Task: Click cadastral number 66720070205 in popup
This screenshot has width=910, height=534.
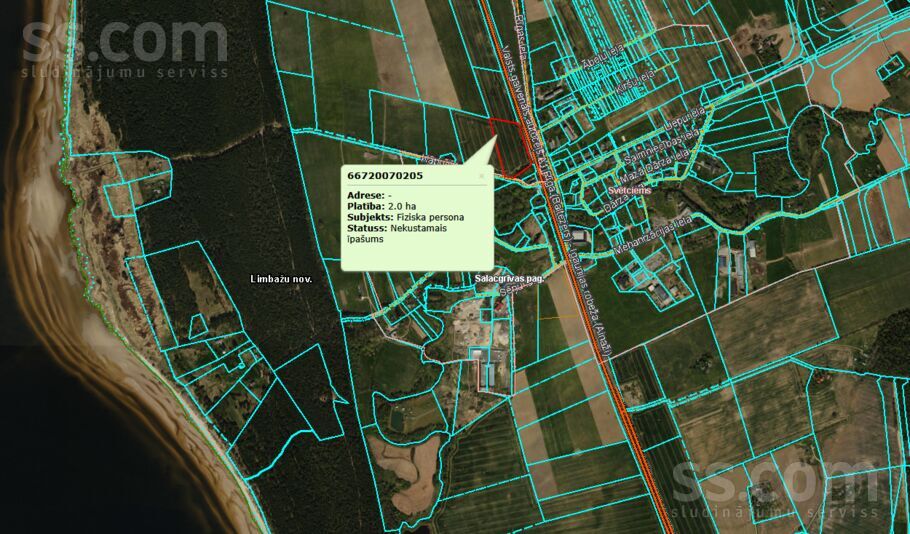Action: (384, 176)
